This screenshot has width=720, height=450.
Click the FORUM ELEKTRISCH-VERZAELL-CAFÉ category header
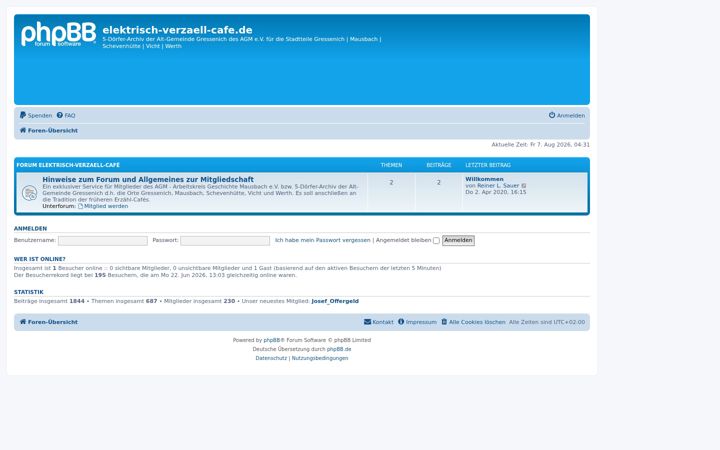coord(68,165)
